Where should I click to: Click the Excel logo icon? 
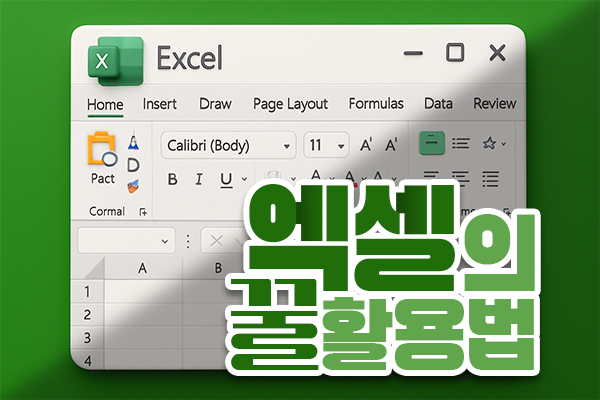(x=116, y=61)
